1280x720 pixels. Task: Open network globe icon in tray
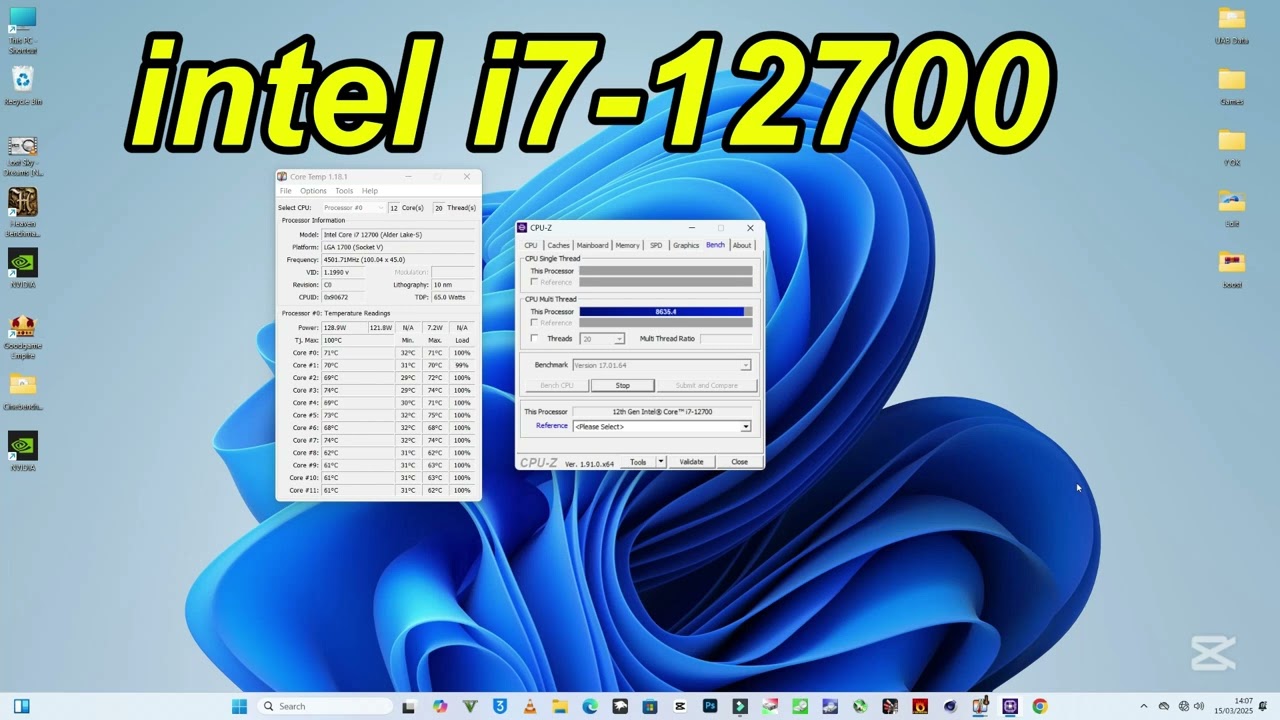coord(1184,706)
